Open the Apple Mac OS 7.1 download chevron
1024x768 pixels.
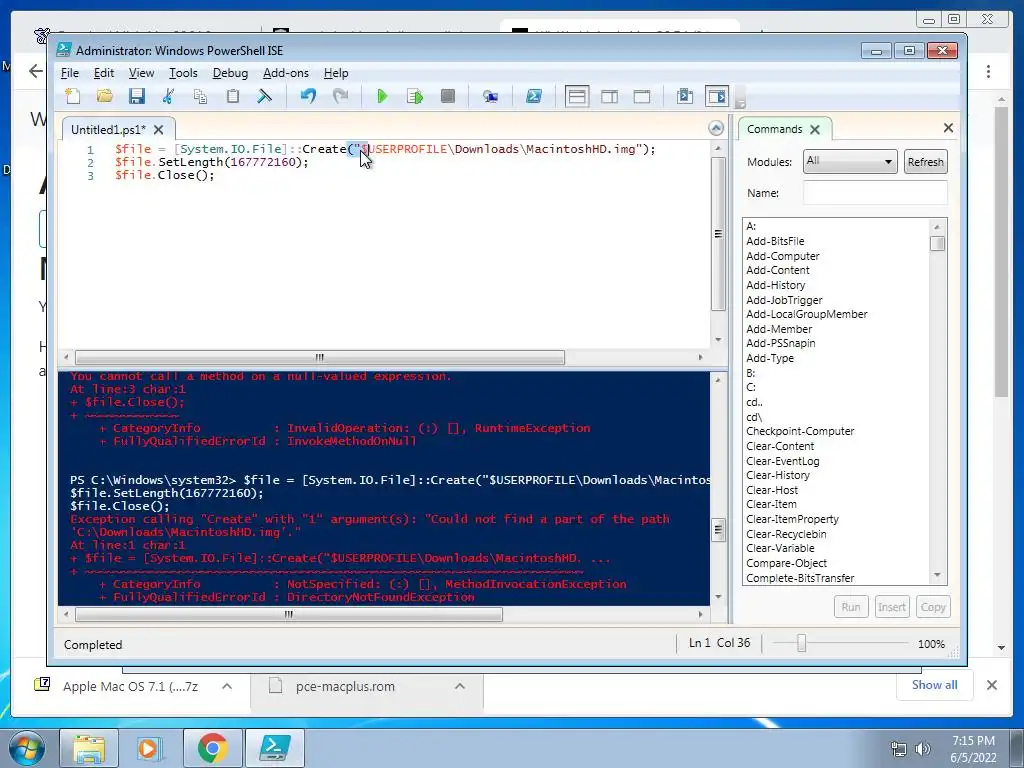[227, 686]
